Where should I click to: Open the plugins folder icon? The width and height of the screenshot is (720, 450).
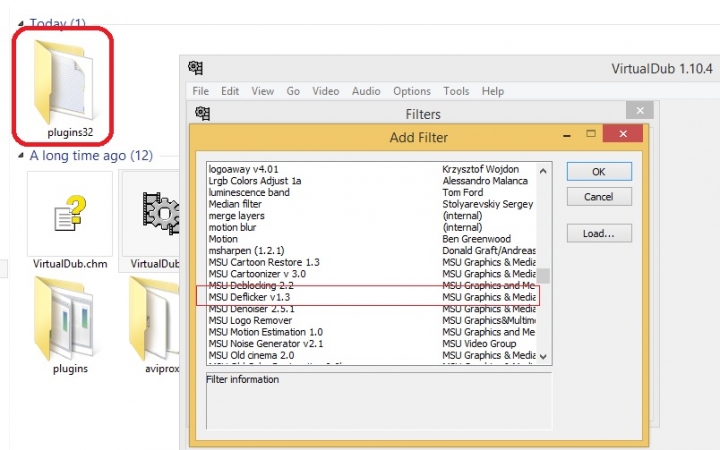tap(64, 318)
